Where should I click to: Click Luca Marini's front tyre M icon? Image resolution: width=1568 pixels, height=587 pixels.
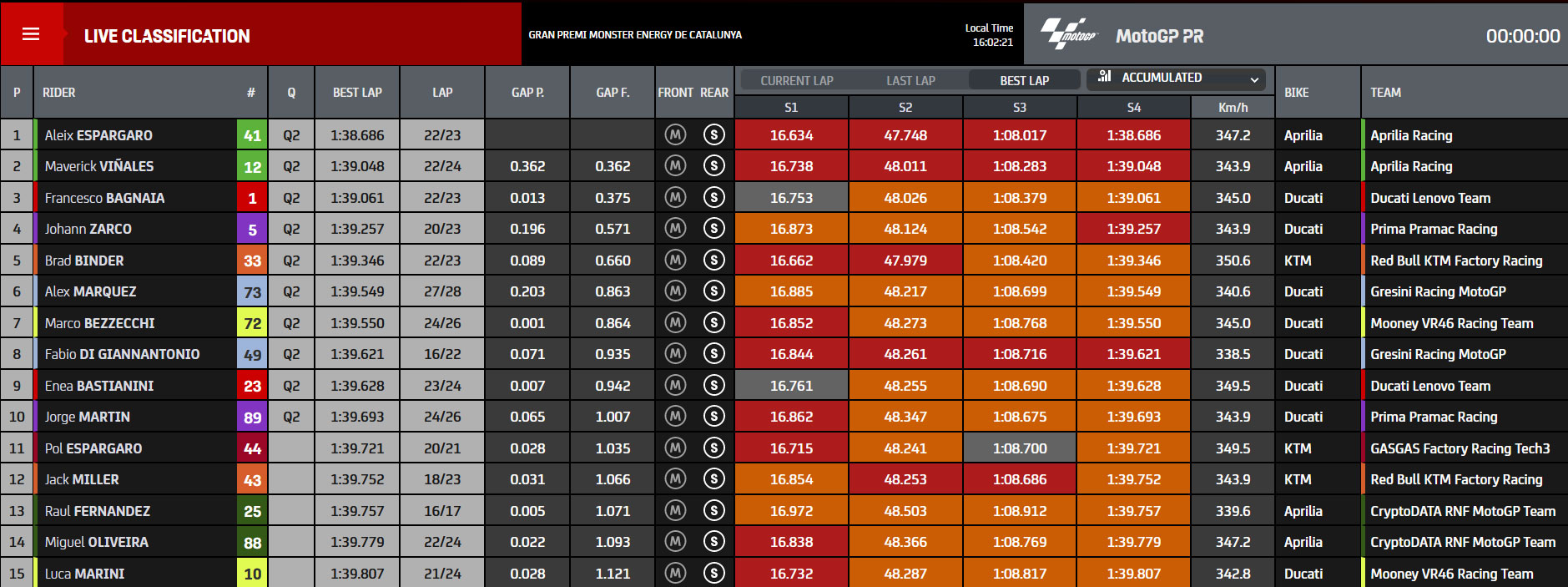(675, 573)
